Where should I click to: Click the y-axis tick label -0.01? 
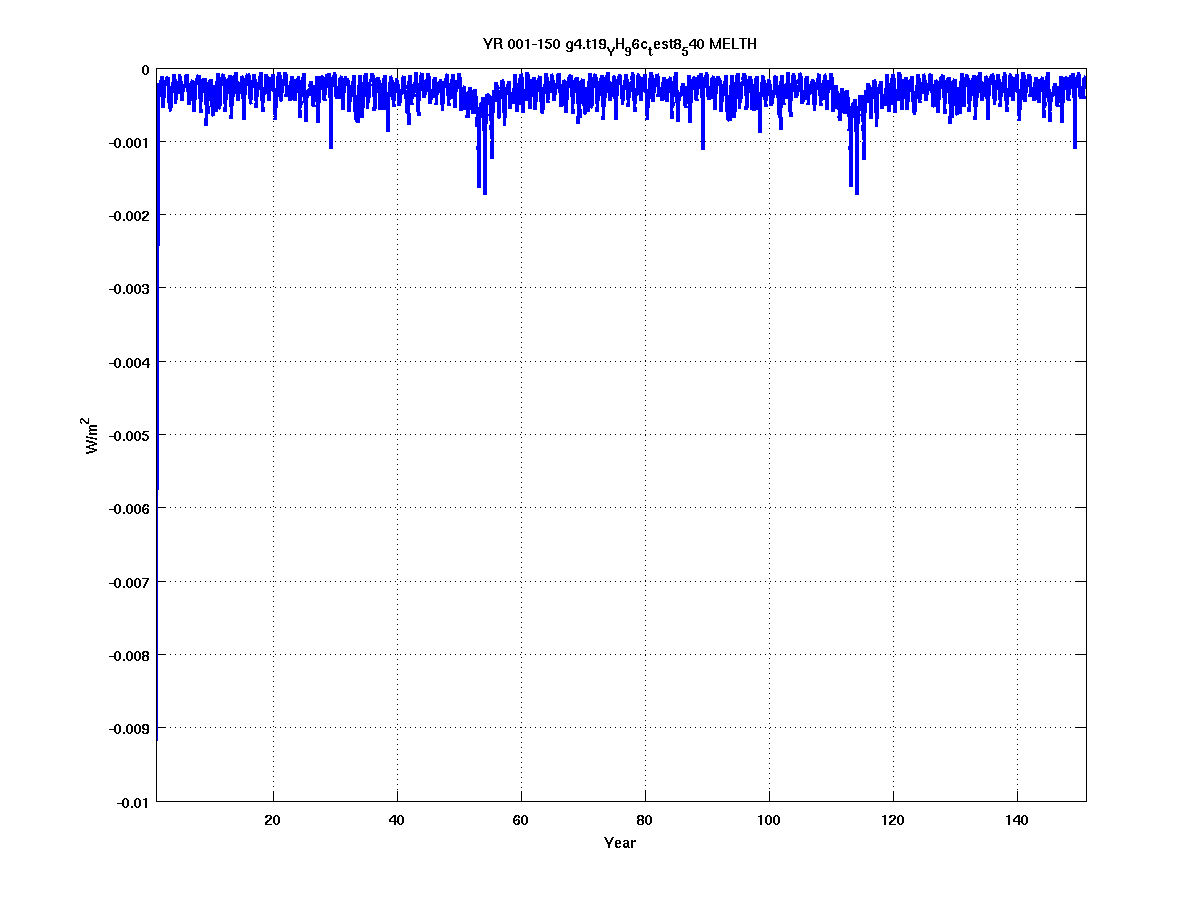coord(132,802)
